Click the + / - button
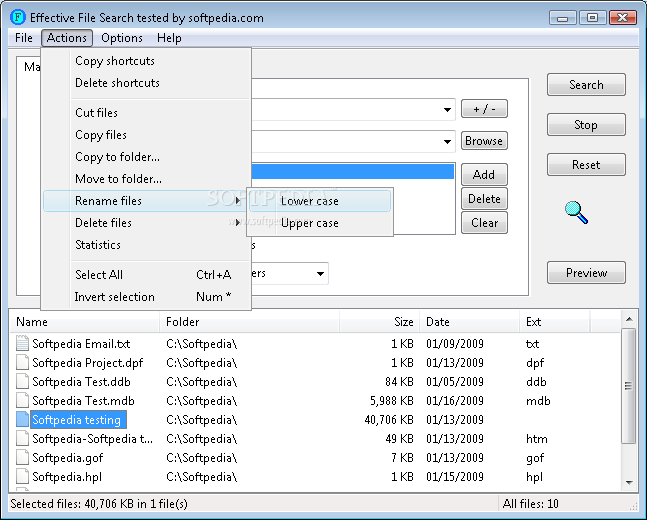Image resolution: width=647 pixels, height=520 pixels. 484,109
